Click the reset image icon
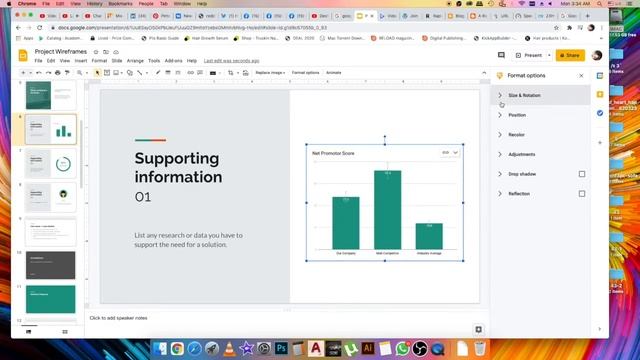Screen dimensions: 640x360 coord(245,73)
